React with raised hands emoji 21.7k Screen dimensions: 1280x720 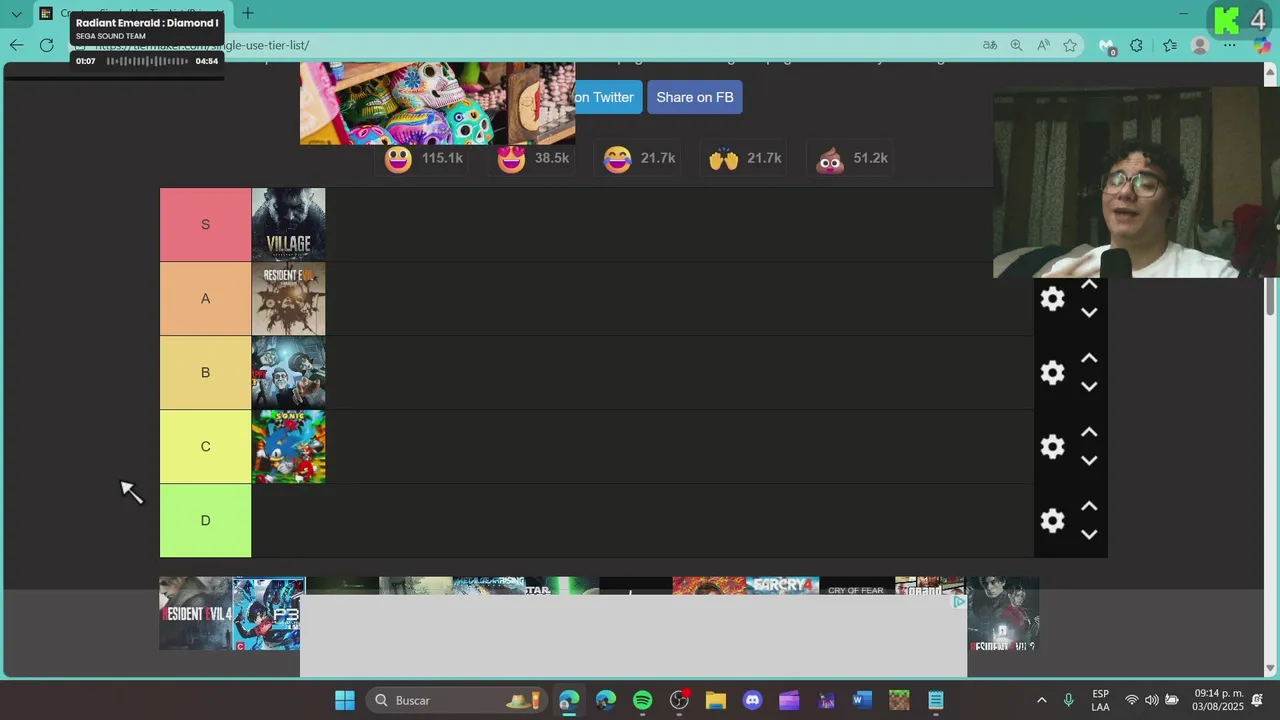tap(745, 159)
